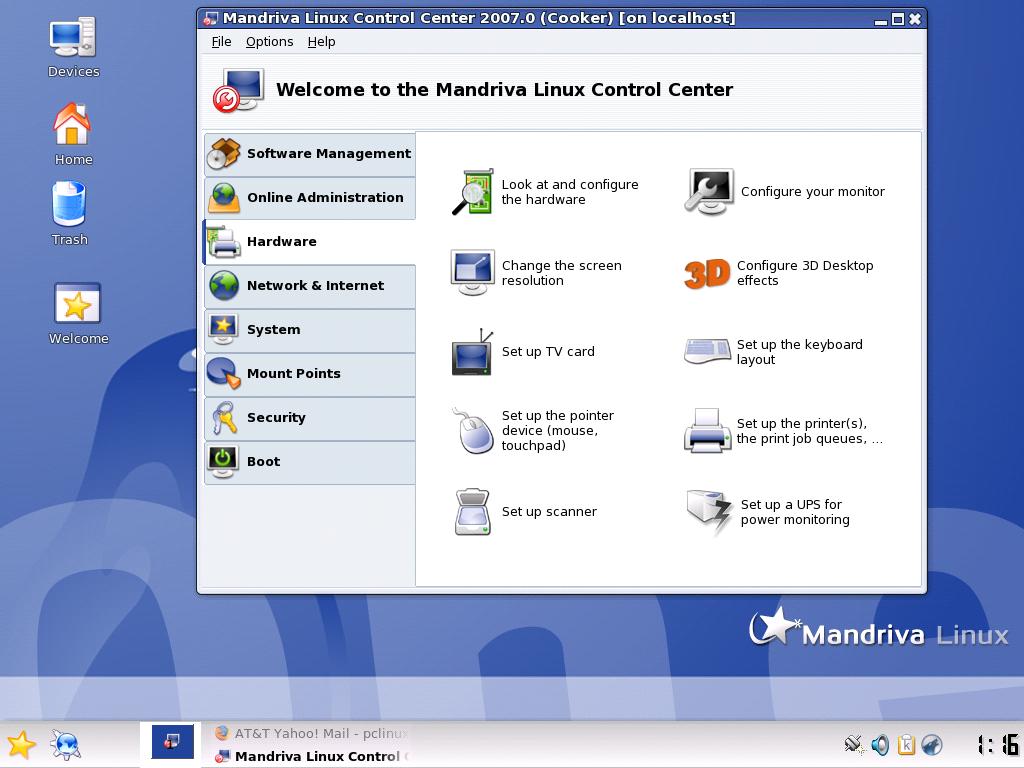
Task: Click 'Set up the pointer device' text
Action: point(558,430)
